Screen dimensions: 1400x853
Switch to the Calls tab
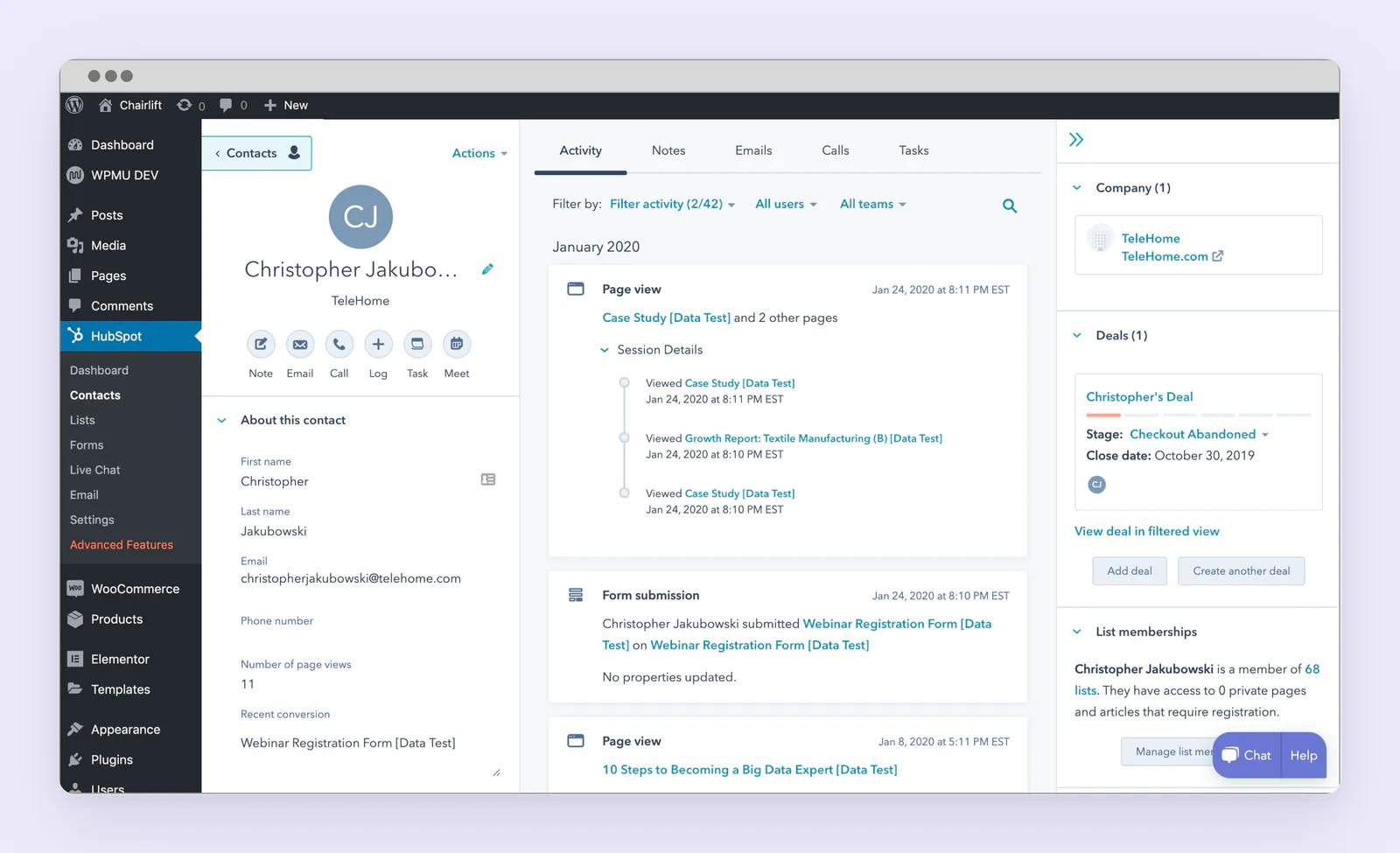coord(836,150)
